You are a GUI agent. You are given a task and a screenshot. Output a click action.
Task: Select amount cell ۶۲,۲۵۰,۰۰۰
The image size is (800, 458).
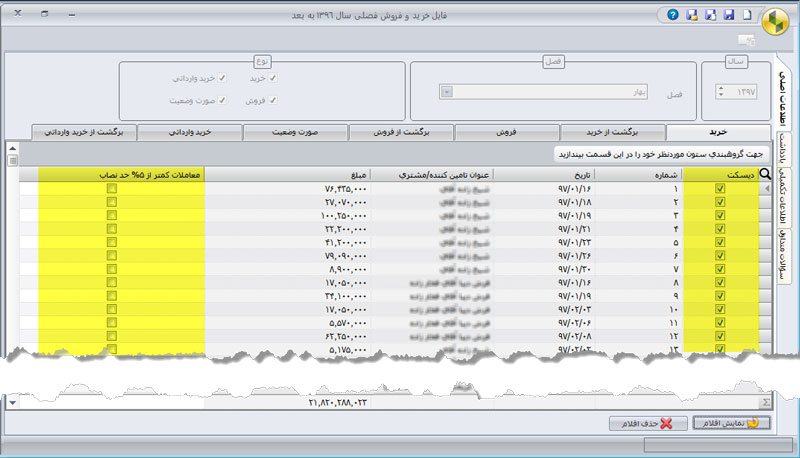click(288, 336)
